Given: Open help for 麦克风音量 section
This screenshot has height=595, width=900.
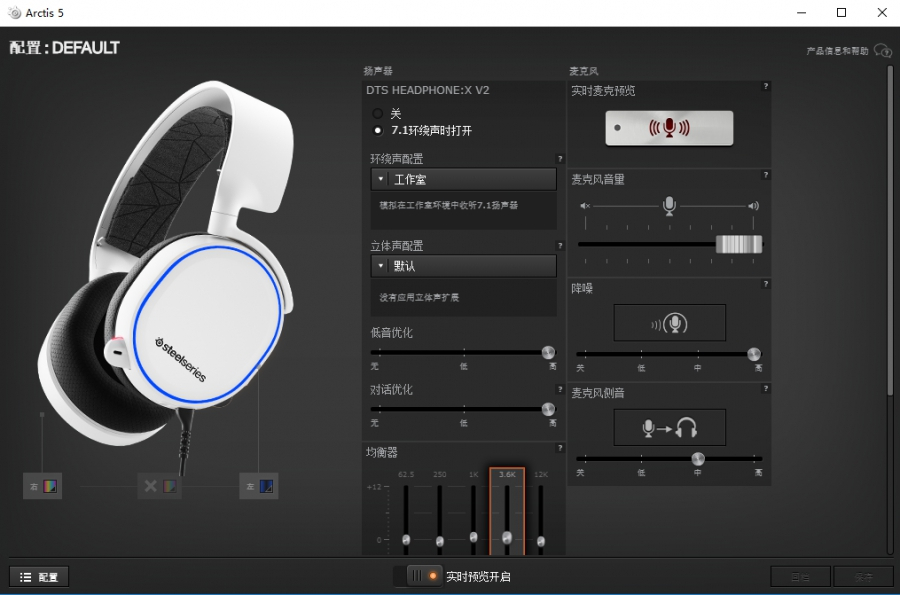Looking at the screenshot, I should pos(765,175).
